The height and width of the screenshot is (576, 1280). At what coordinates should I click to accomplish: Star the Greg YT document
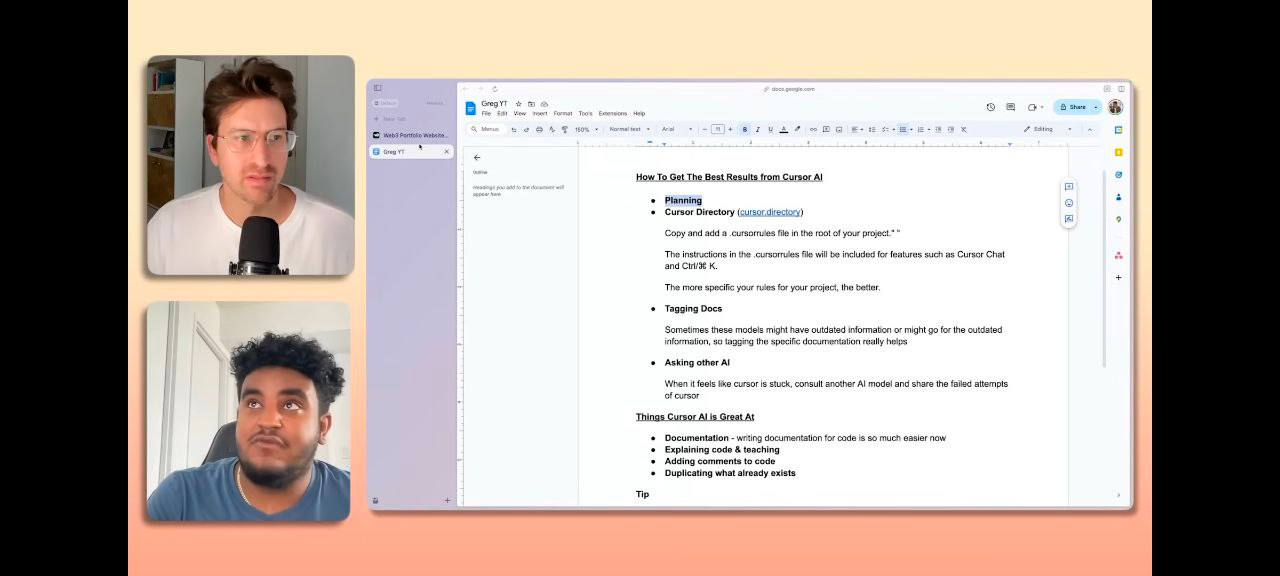(518, 104)
